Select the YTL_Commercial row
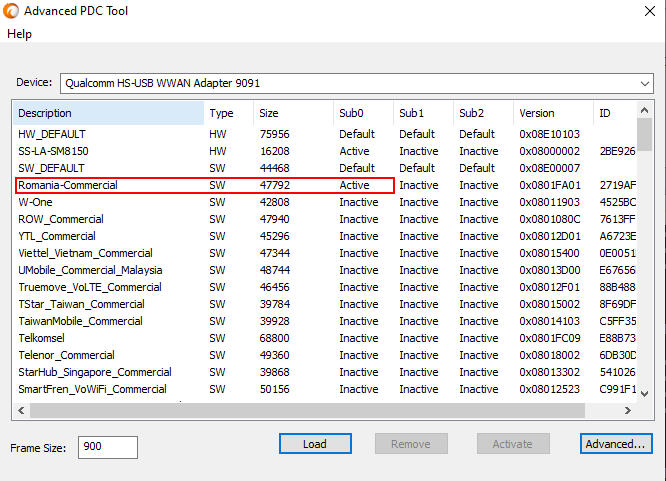This screenshot has height=481, width=666. coord(325,236)
